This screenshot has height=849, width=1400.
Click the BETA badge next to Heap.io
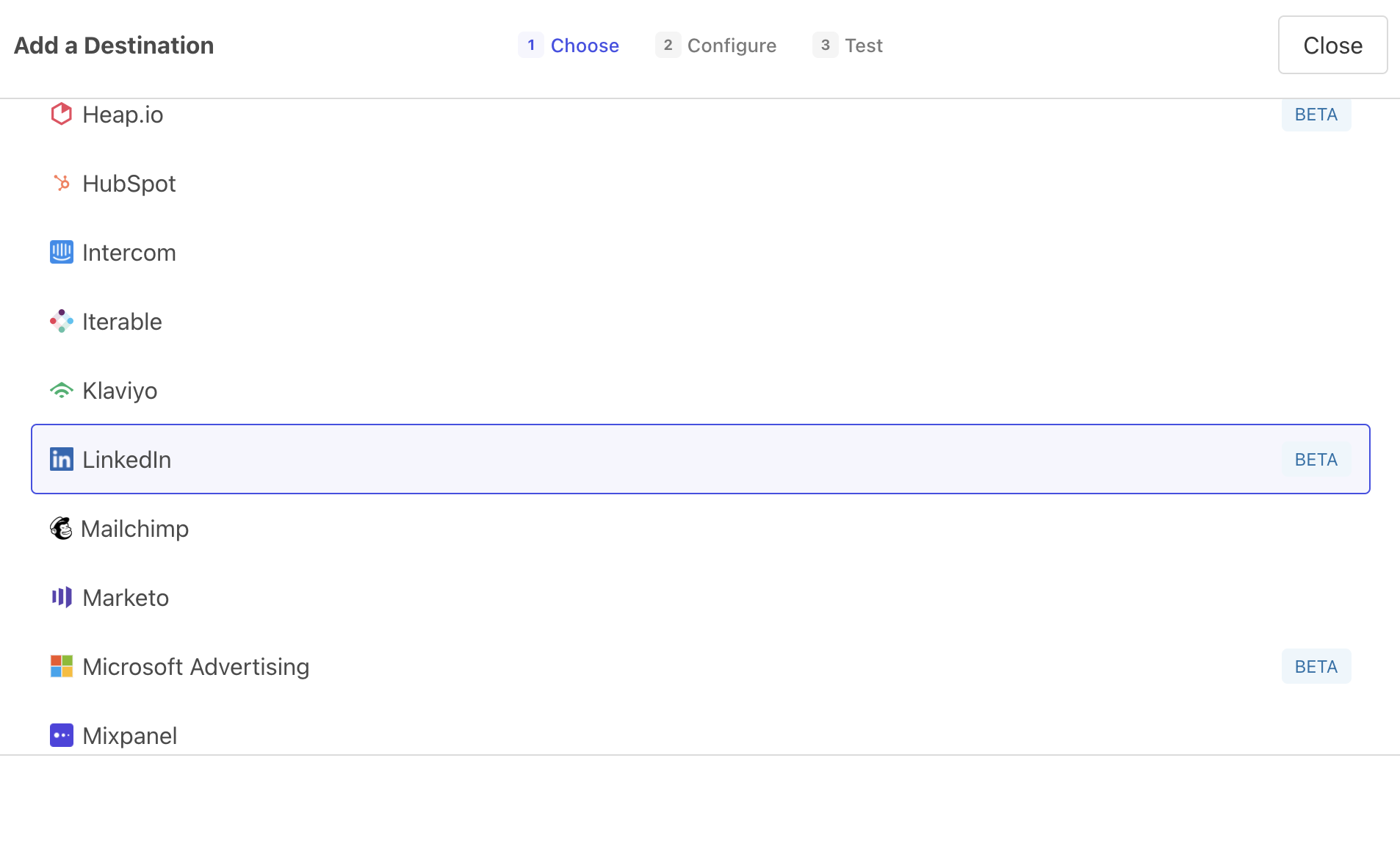tap(1316, 115)
